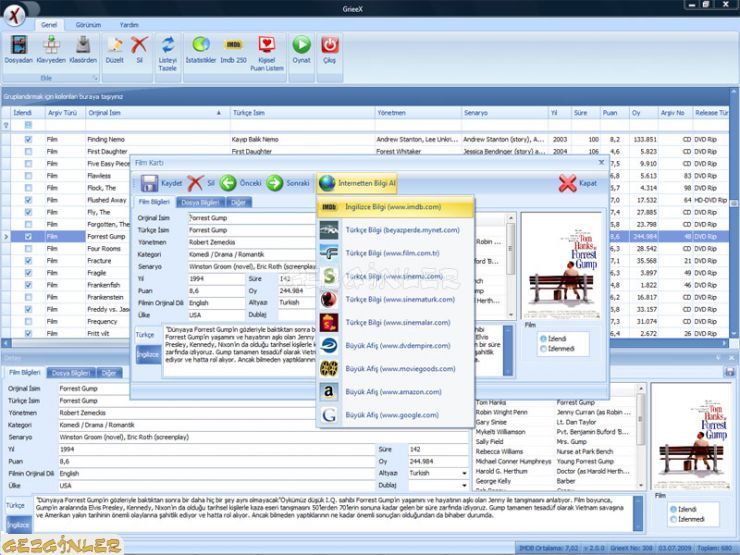Toggle İzlendi checkbox for First Daughter

[28, 151]
